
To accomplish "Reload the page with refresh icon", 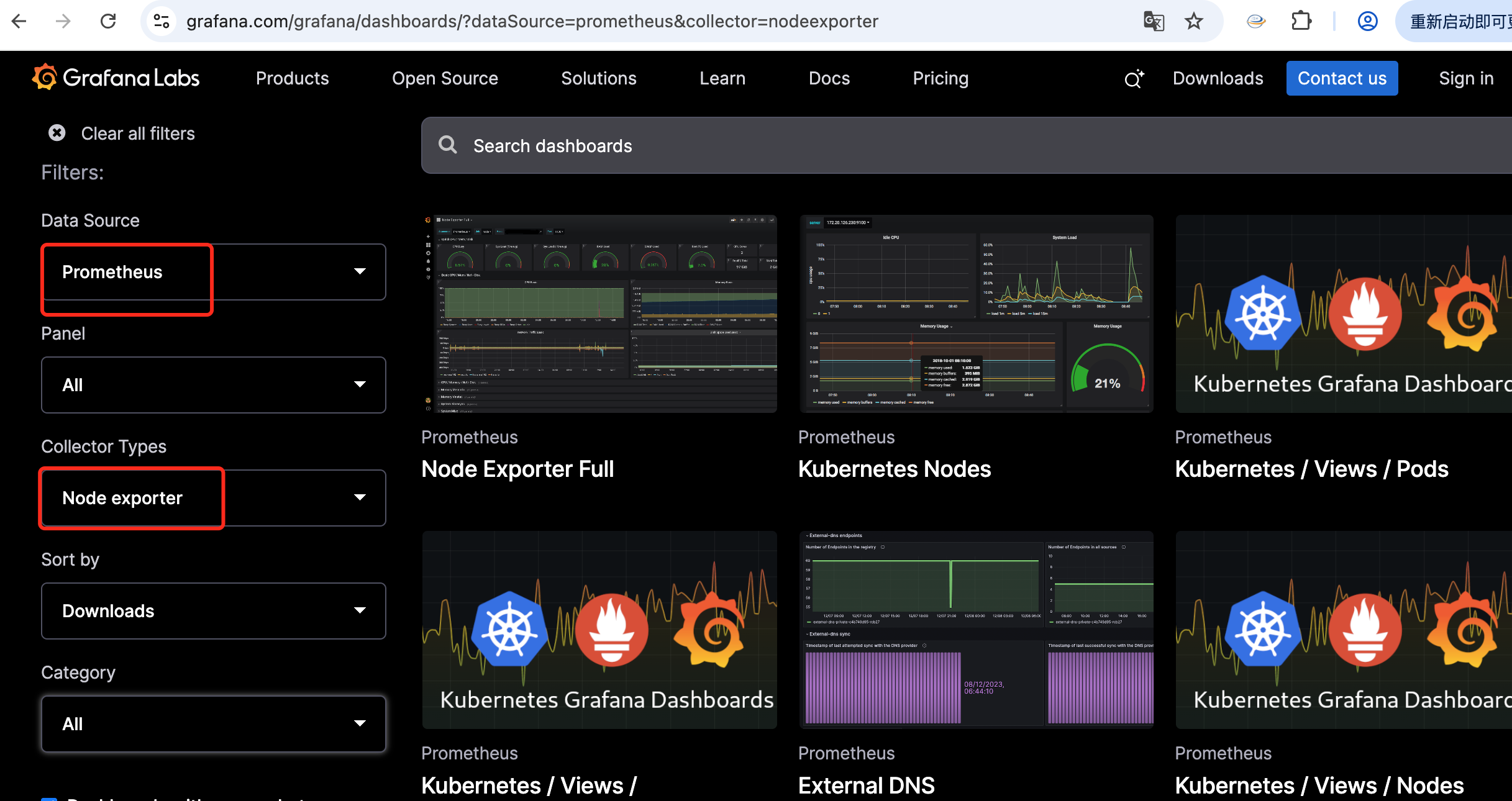I will 108,21.
